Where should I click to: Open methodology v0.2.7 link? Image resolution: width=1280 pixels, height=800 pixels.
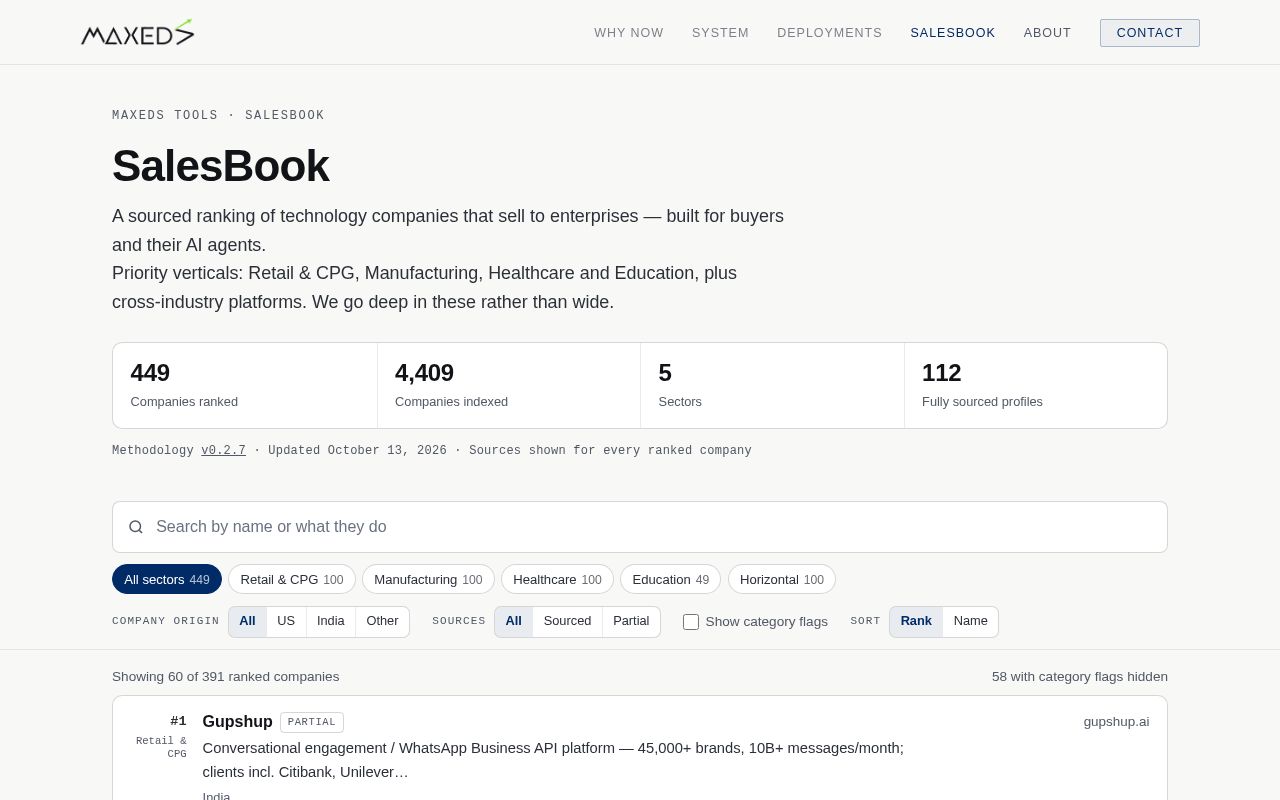point(223,451)
